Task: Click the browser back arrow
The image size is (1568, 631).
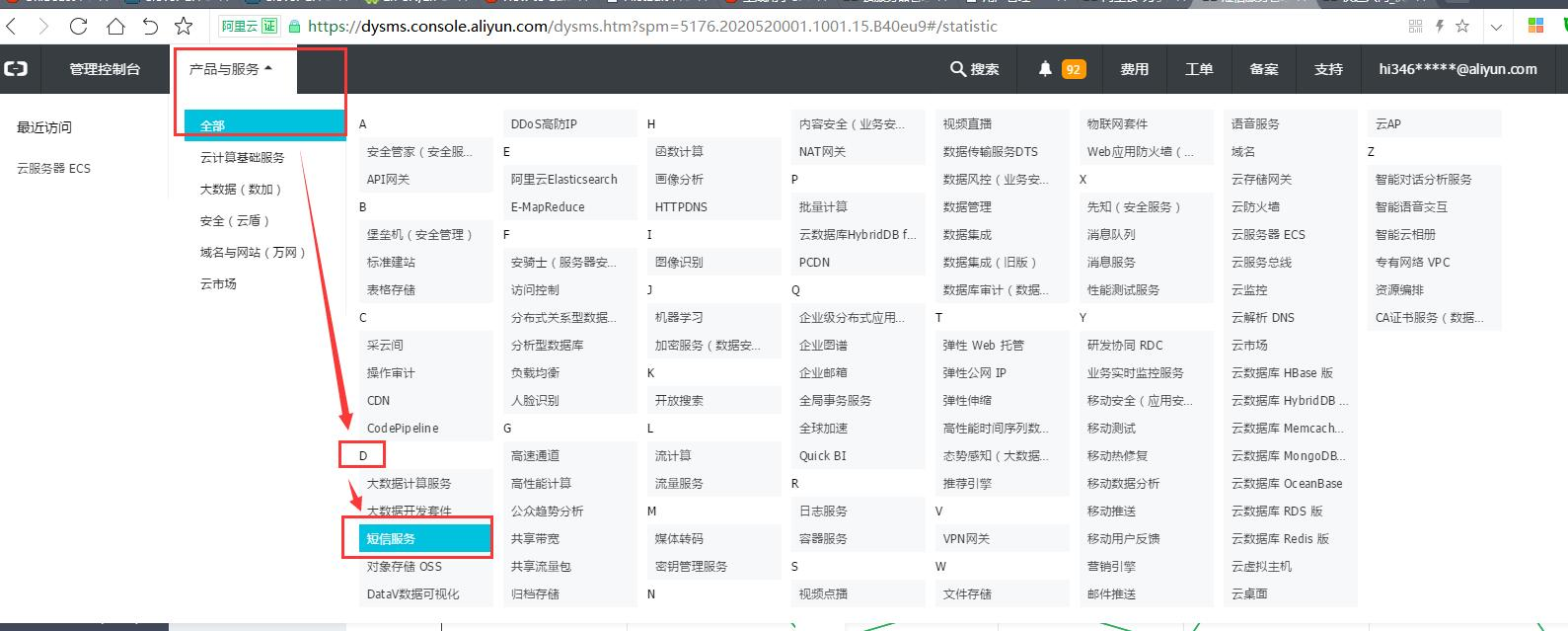Action: (x=12, y=26)
